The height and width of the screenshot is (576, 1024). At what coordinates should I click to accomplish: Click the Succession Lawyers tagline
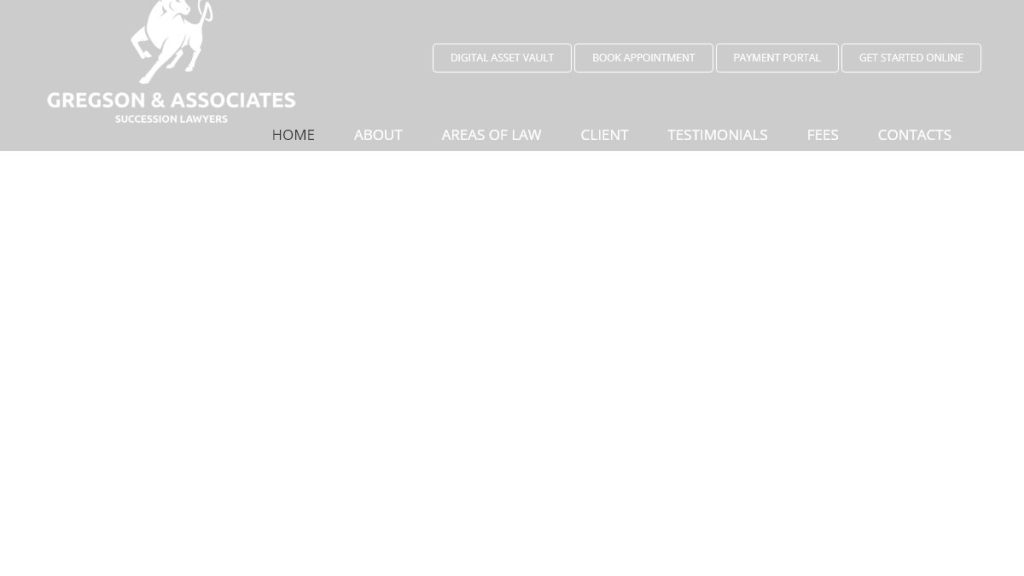[x=171, y=119]
